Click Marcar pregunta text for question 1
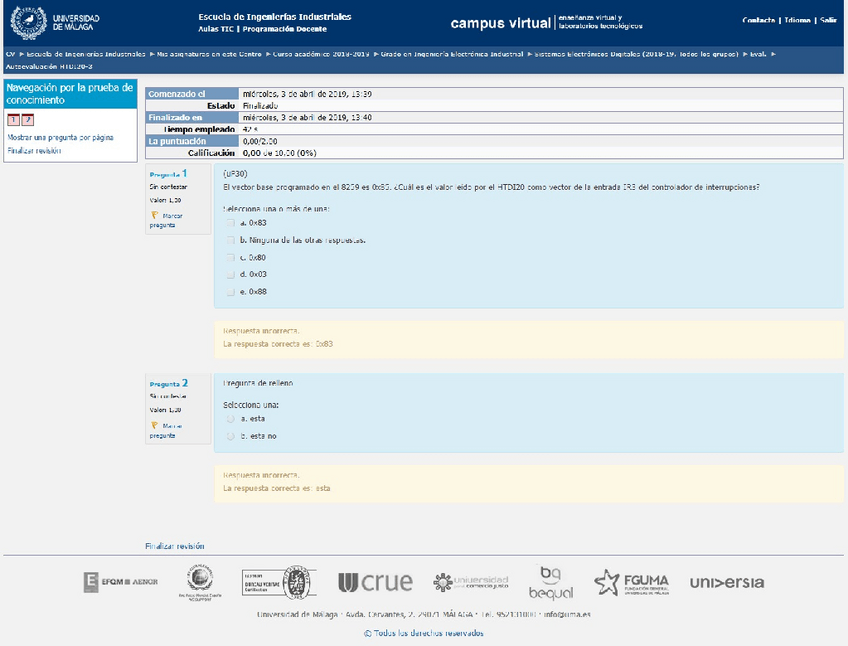 coord(167,220)
